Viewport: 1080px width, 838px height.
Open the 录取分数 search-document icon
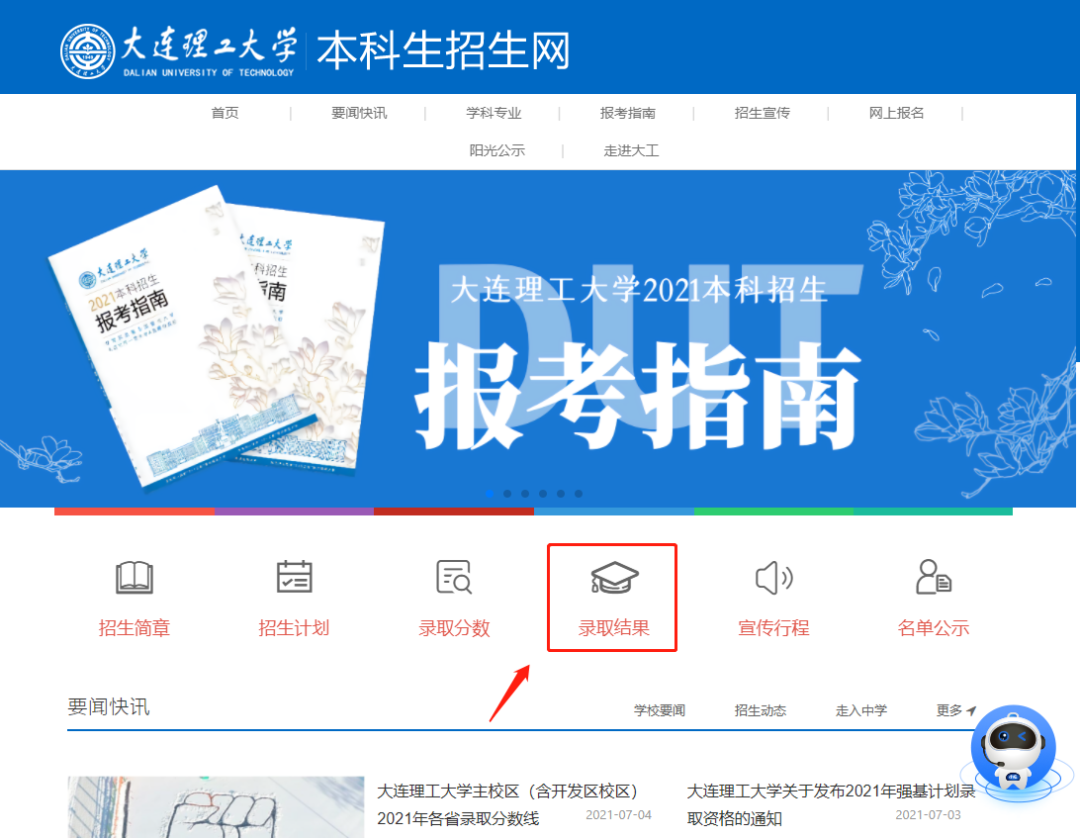coord(454,577)
